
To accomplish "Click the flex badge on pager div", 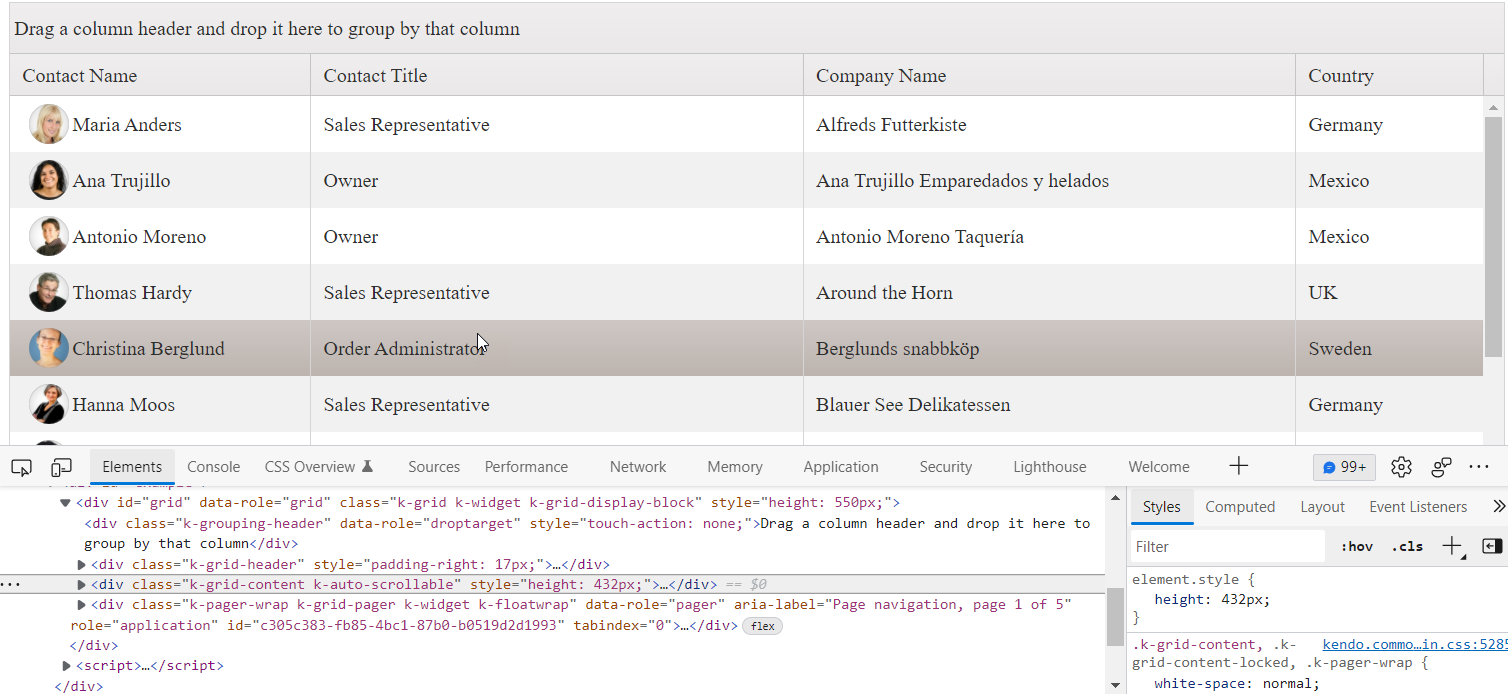I will click(x=762, y=626).
